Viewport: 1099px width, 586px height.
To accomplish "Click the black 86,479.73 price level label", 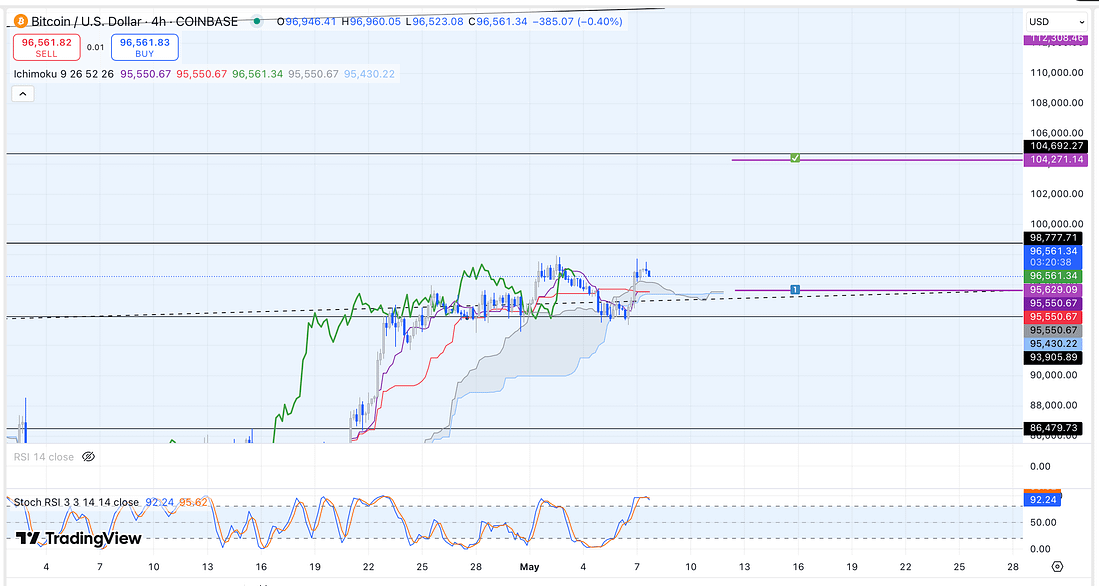I will click(1055, 428).
